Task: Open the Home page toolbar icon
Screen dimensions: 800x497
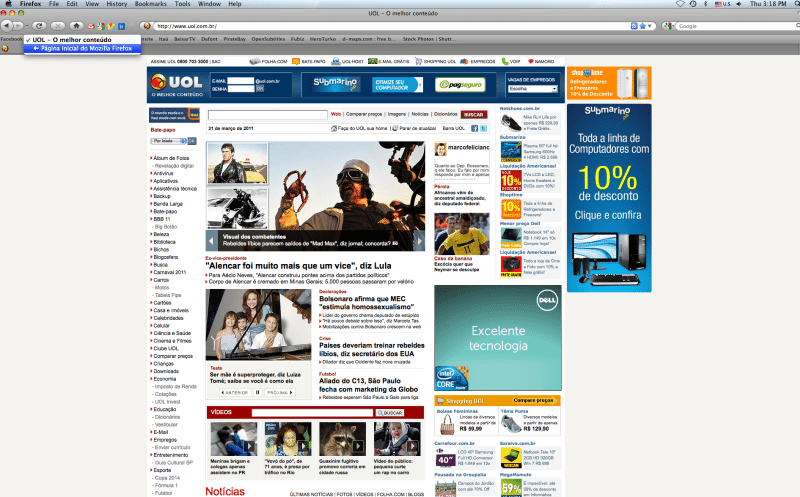Action: click(76, 26)
